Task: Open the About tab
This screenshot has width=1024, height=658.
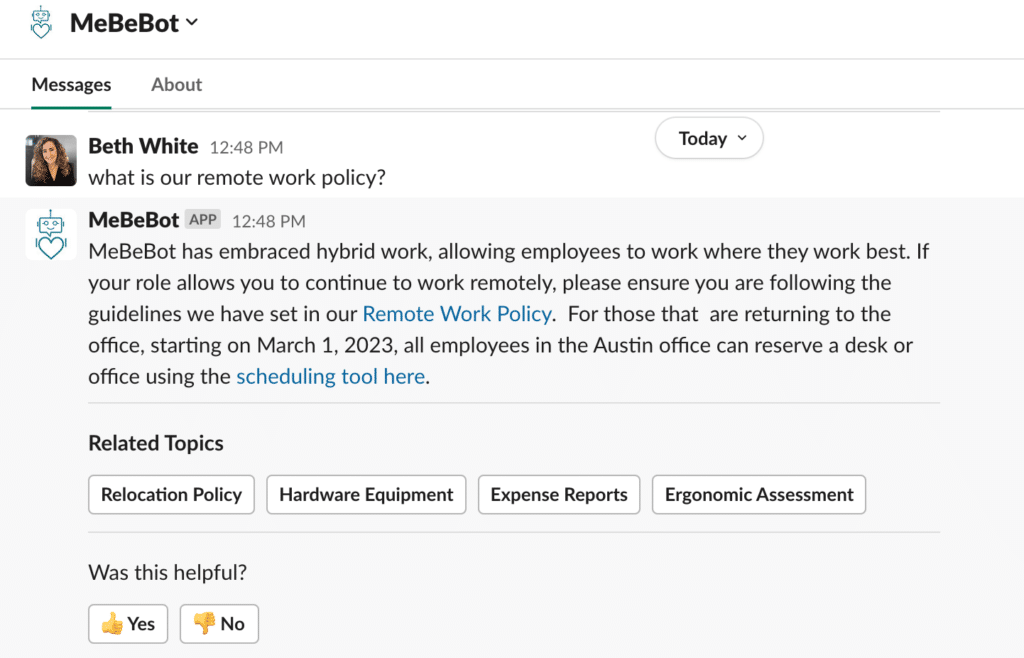Action: pos(176,85)
